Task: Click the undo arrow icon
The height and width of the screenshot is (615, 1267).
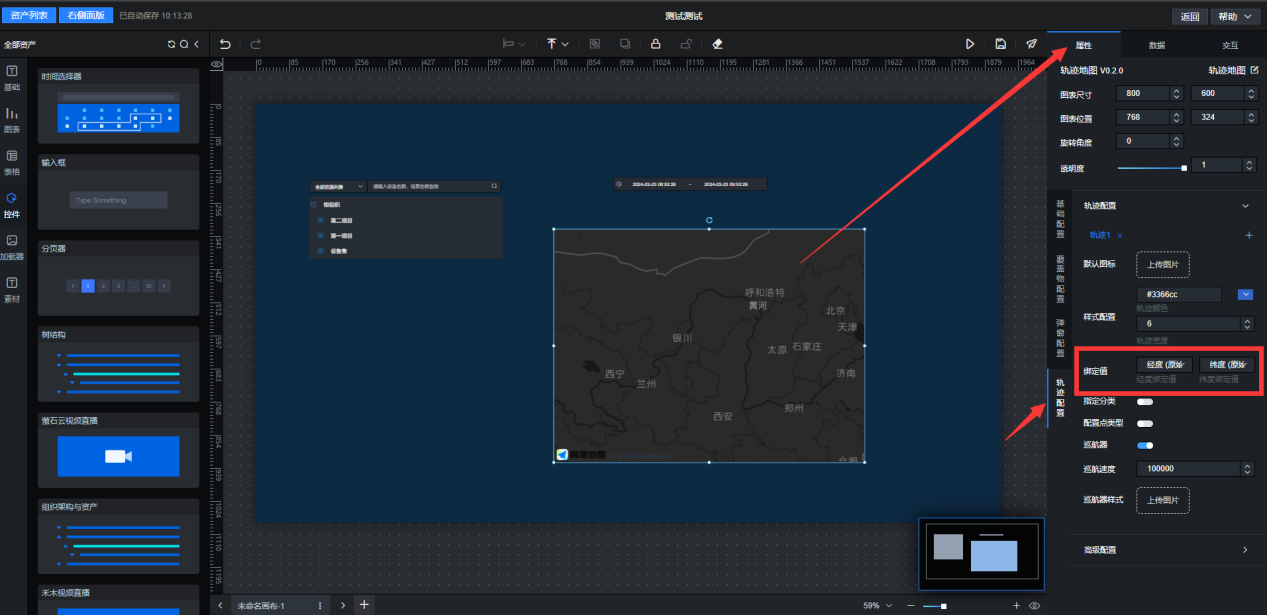Action: click(225, 44)
